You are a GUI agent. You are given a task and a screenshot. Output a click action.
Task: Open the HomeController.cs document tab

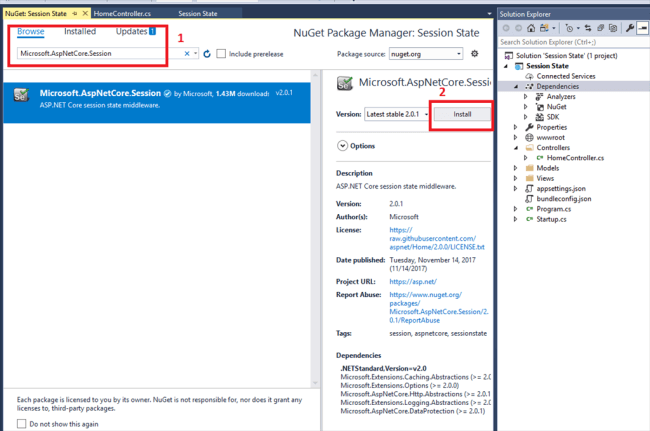tap(122, 14)
